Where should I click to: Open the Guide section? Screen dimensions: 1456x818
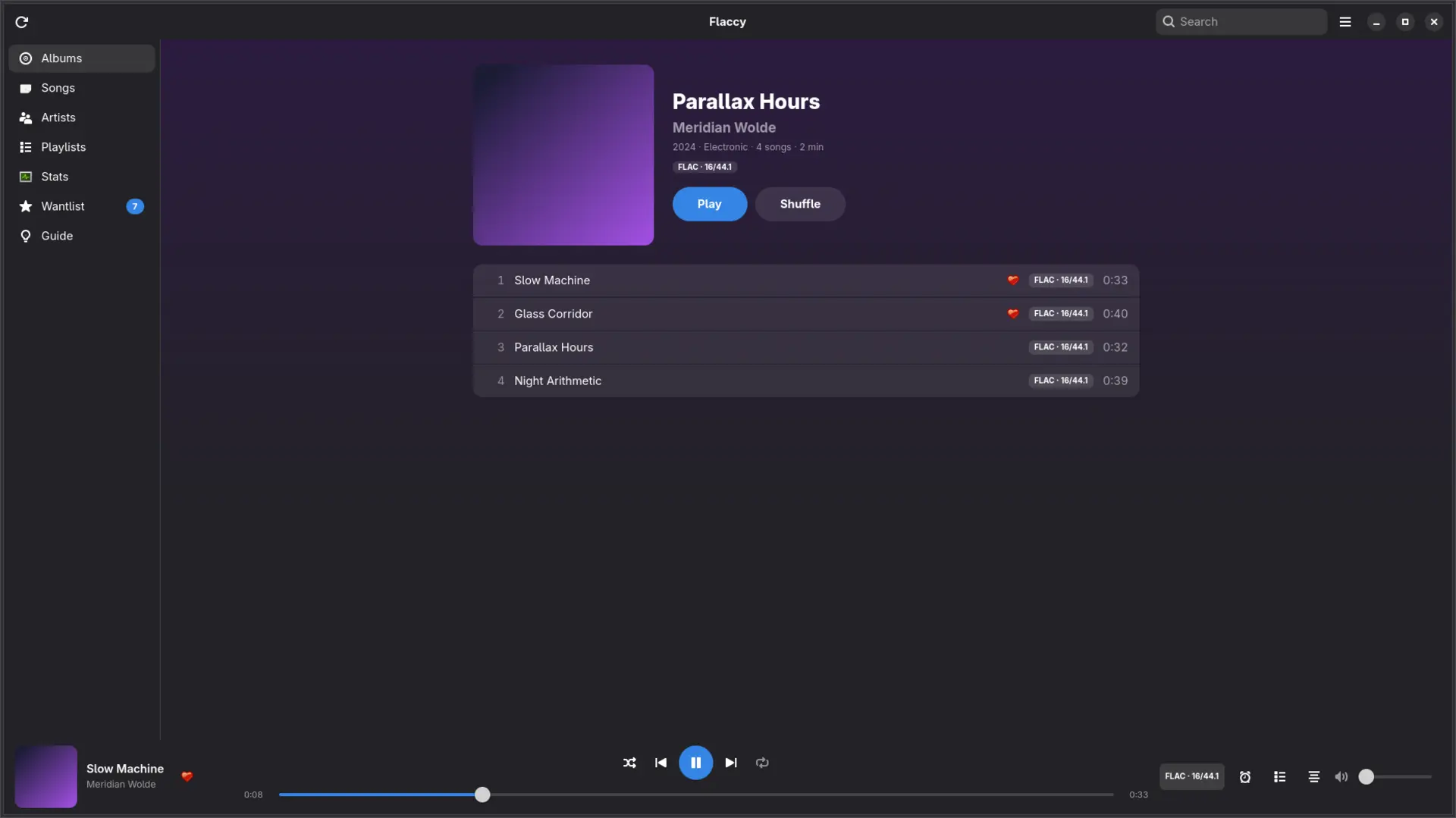pos(82,236)
